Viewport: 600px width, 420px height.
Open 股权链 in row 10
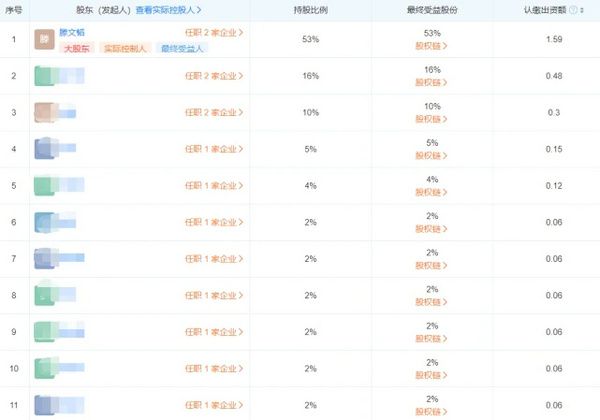point(431,375)
